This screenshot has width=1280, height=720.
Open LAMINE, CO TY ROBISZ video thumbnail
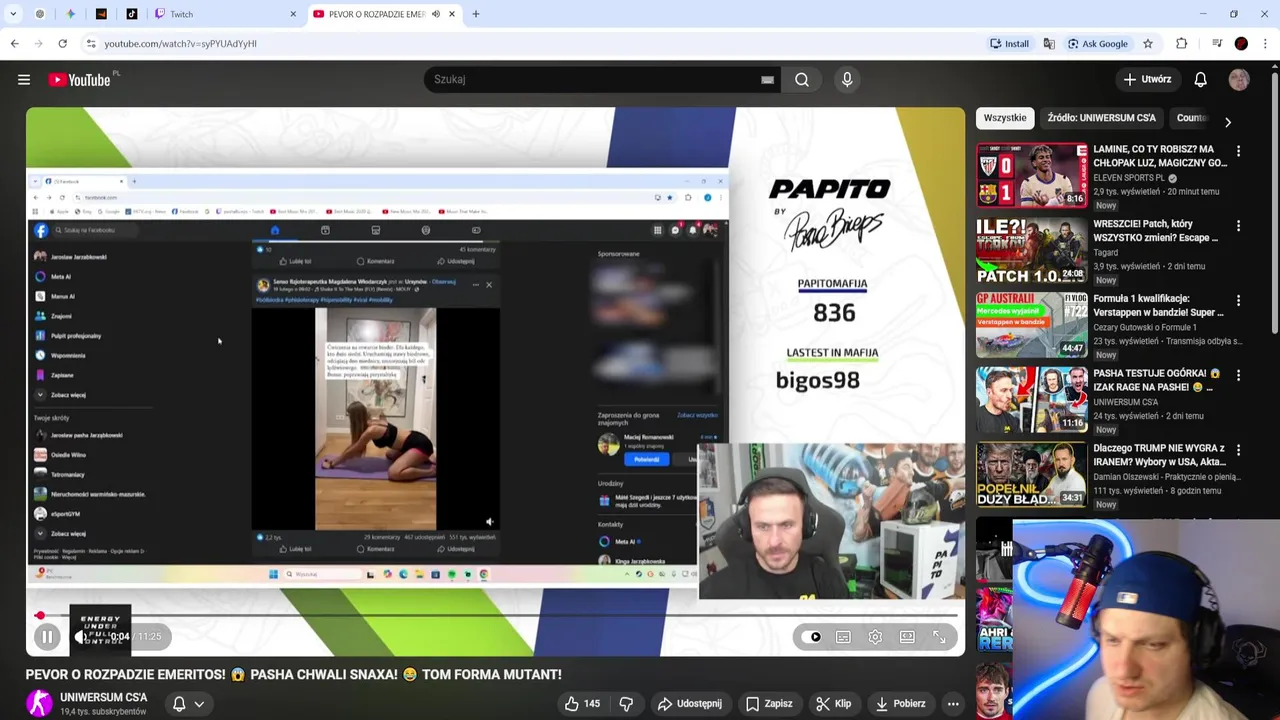1031,175
